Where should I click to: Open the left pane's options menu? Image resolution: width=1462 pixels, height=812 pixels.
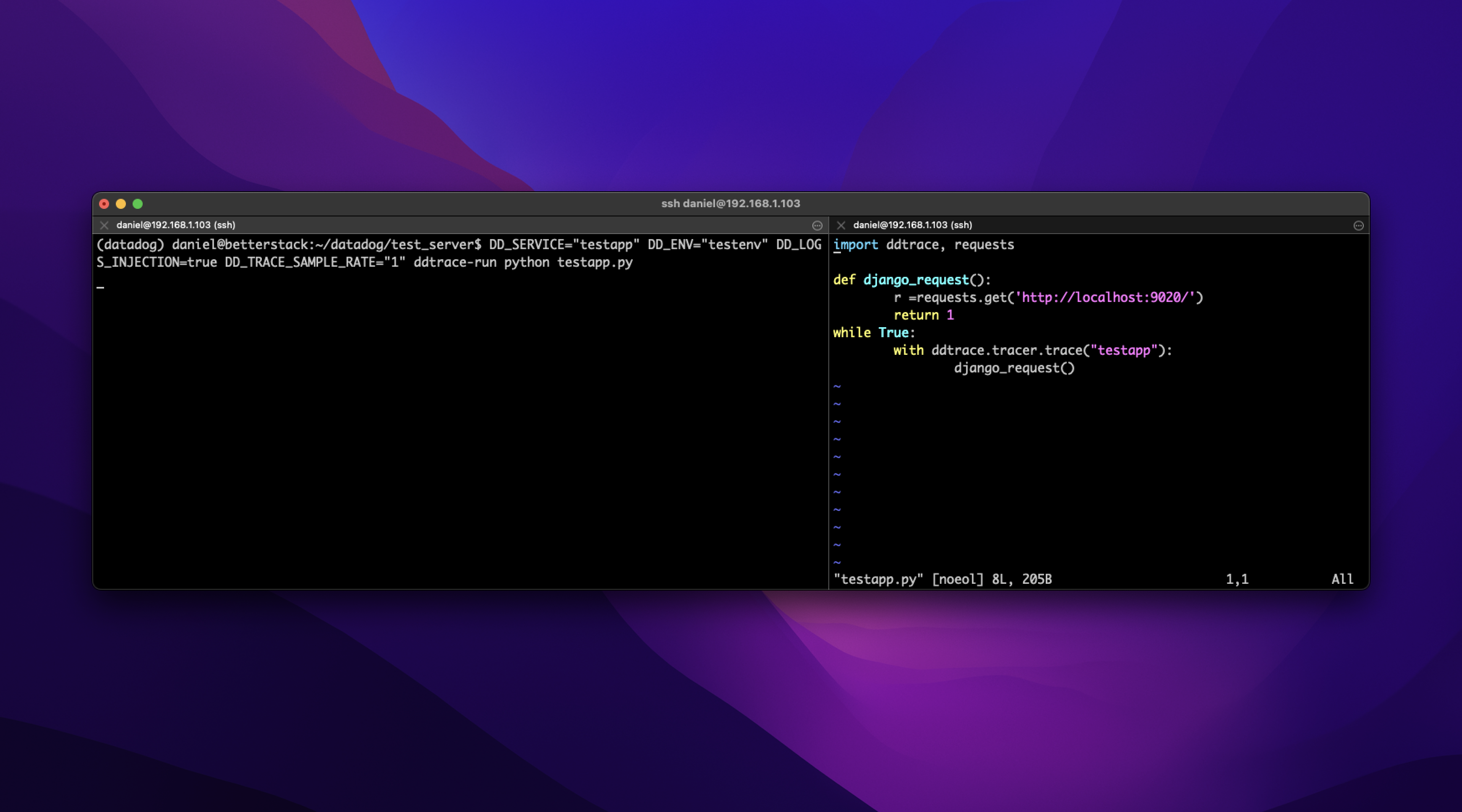click(817, 225)
